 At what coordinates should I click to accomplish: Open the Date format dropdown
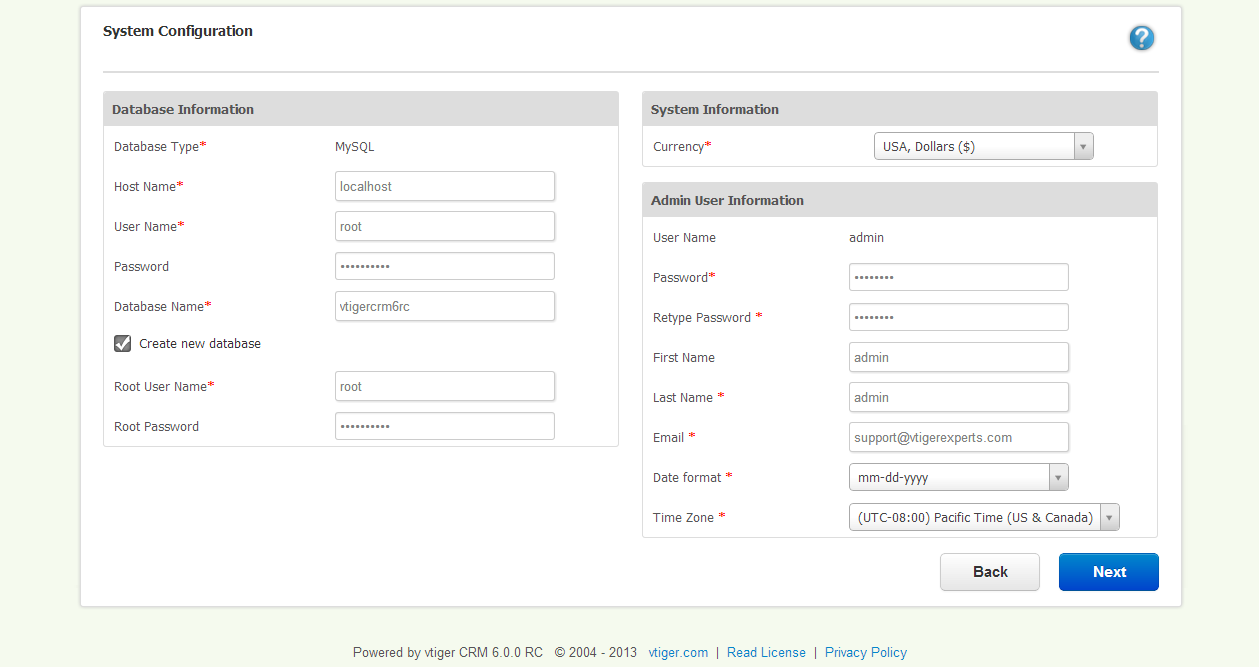point(958,477)
